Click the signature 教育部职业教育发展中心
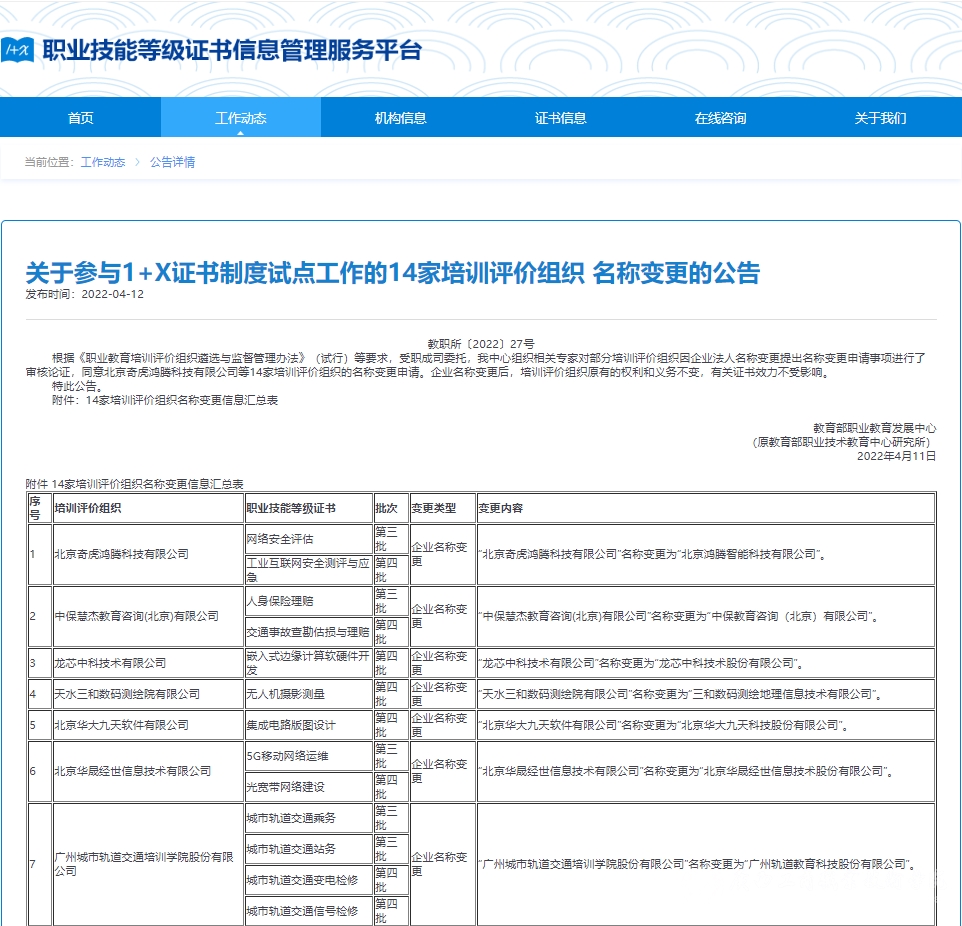 [x=874, y=428]
